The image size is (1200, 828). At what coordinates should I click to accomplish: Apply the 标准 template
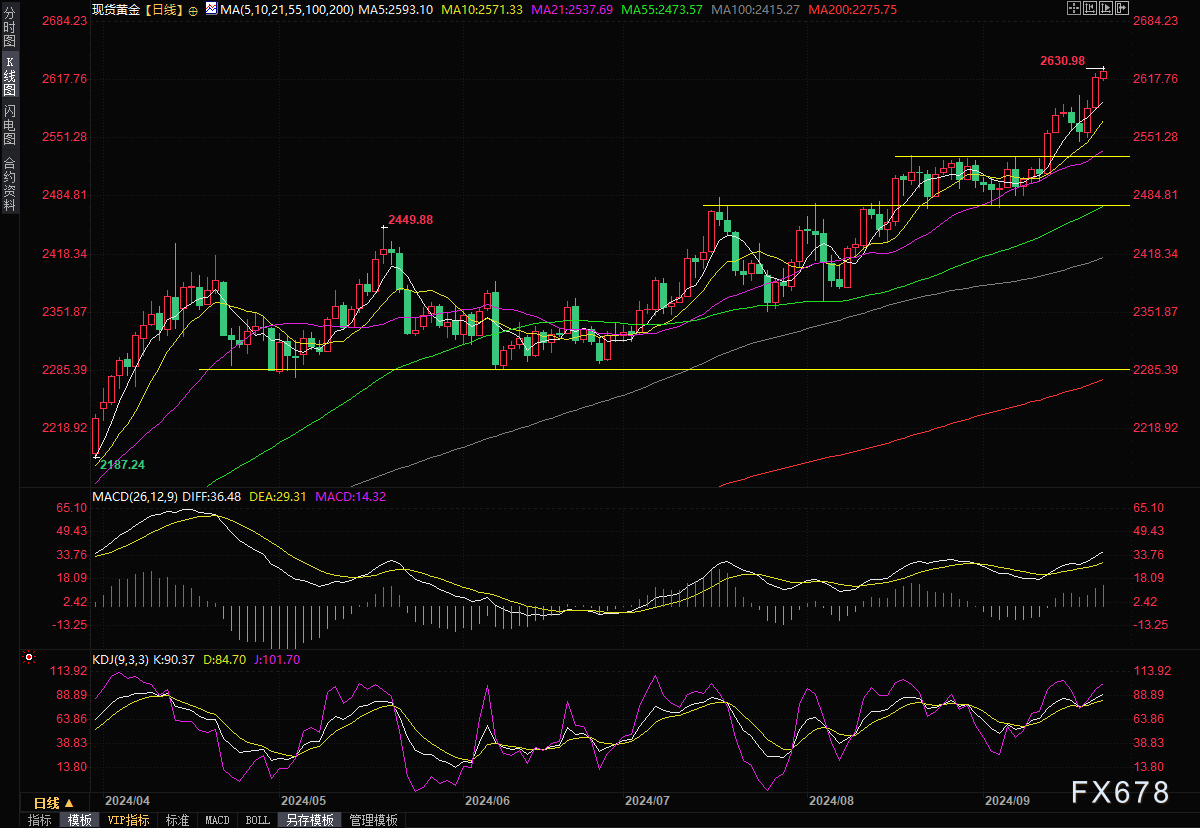tap(177, 820)
